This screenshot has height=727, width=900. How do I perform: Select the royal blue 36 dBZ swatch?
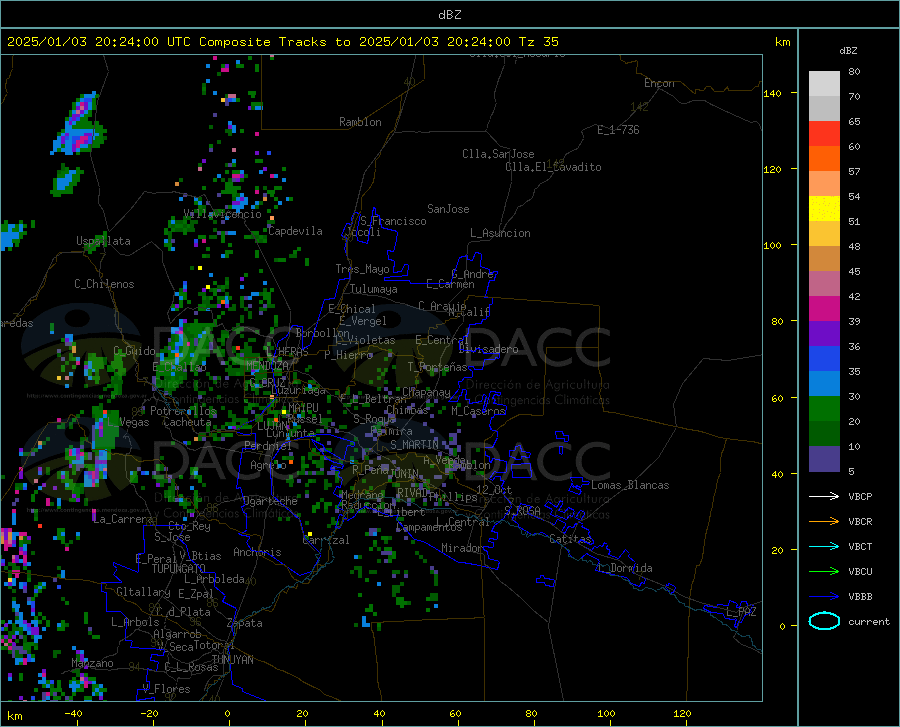pos(824,359)
